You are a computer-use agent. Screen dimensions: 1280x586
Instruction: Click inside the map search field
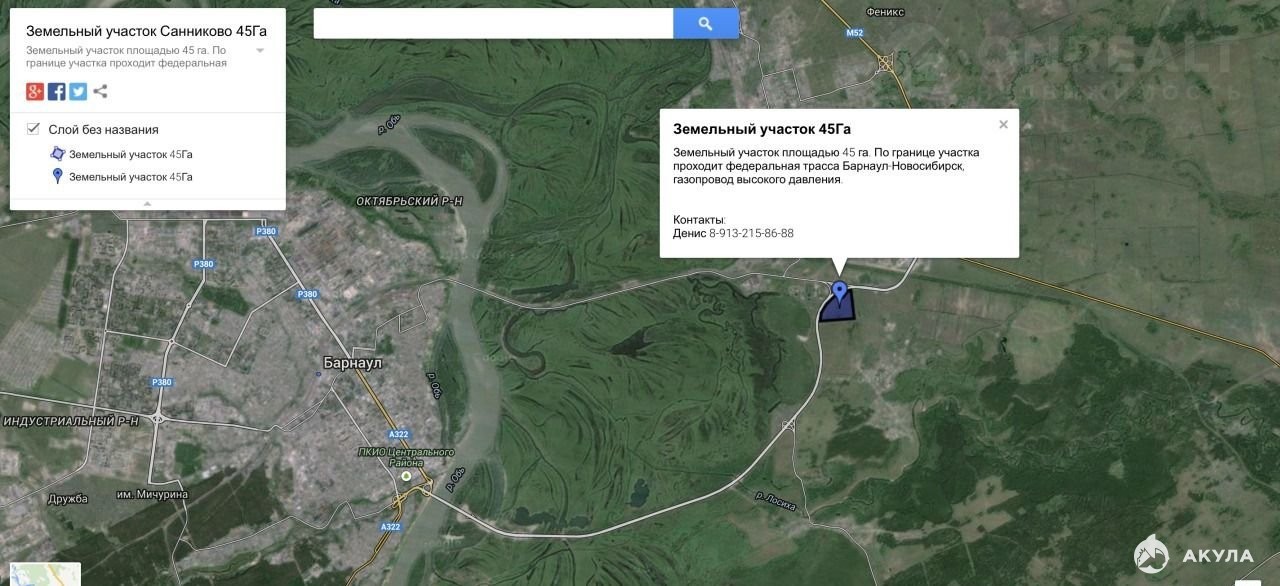[x=493, y=24]
